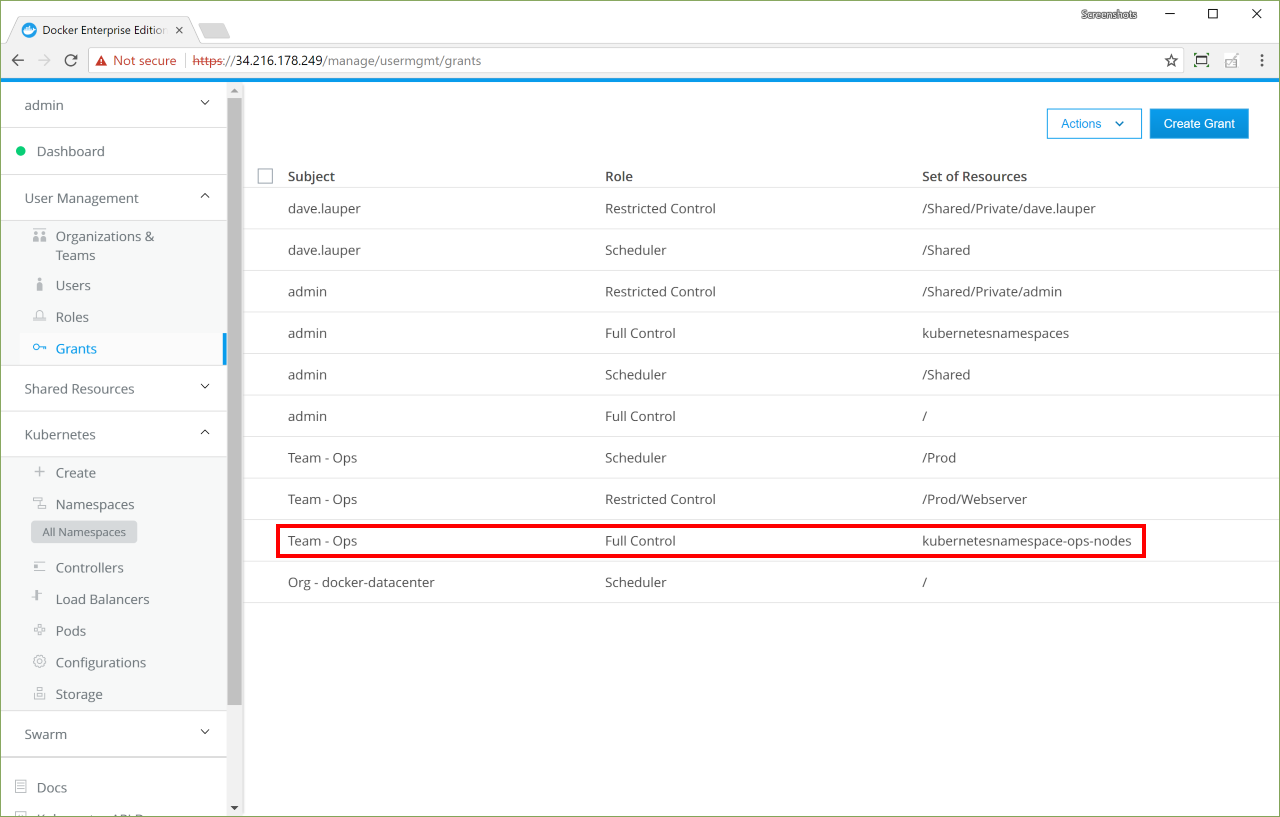Click the Grants key icon in sidebar

[40, 349]
